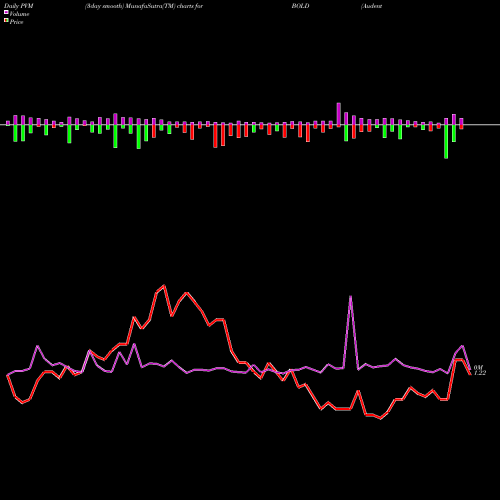The image size is (500, 500).
Task: Click the Volume legend color swatch
Action: click(x=6, y=12)
